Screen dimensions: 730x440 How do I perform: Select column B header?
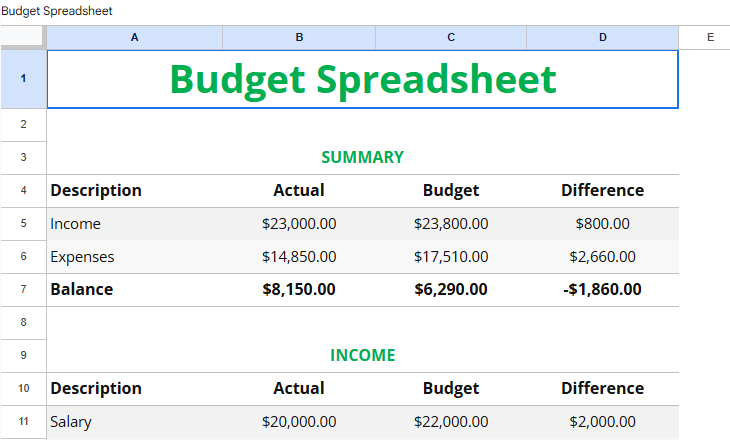(x=299, y=37)
